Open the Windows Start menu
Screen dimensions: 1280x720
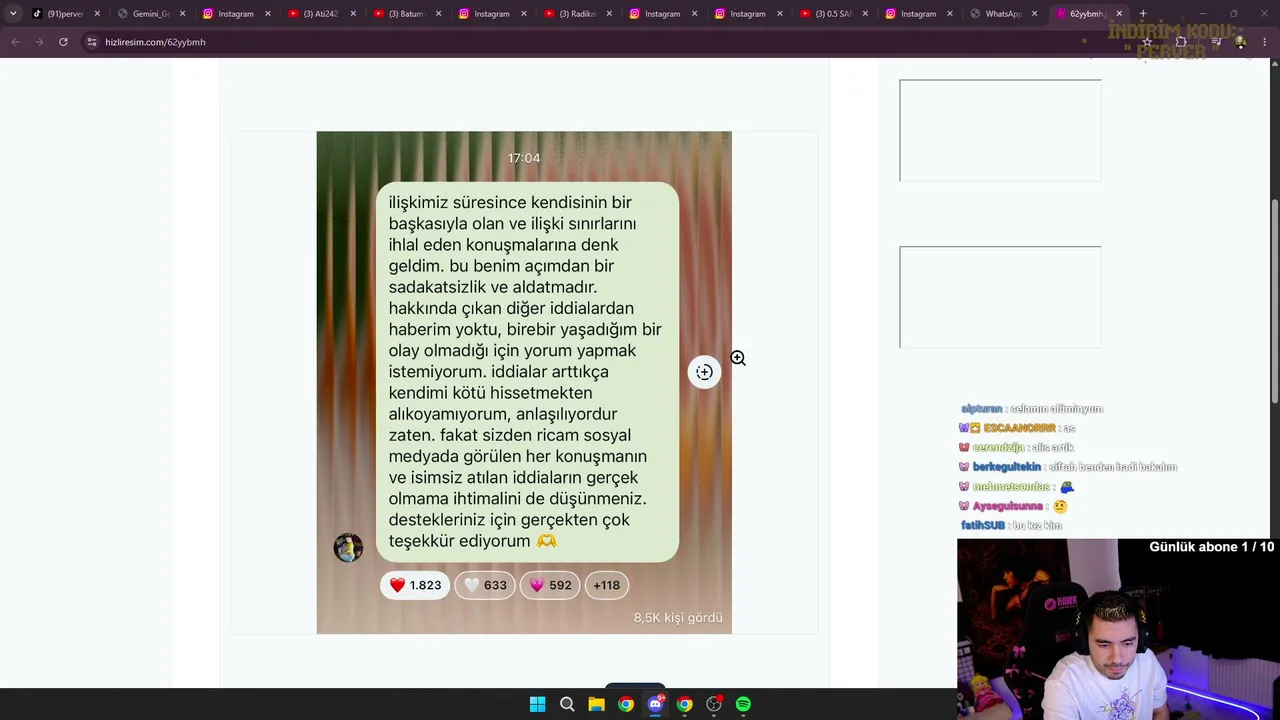537,704
